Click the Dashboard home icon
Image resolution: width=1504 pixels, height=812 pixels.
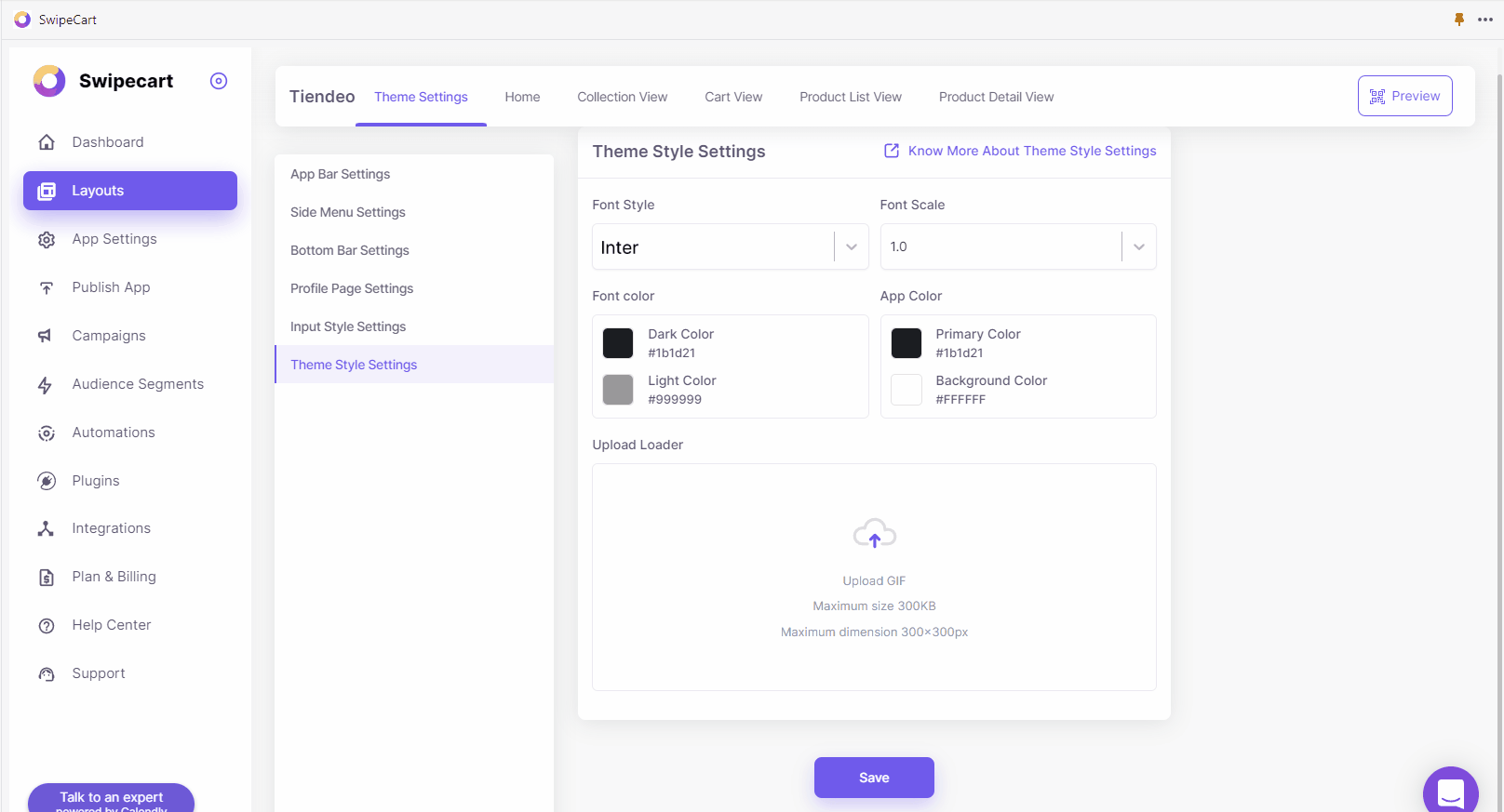(47, 142)
